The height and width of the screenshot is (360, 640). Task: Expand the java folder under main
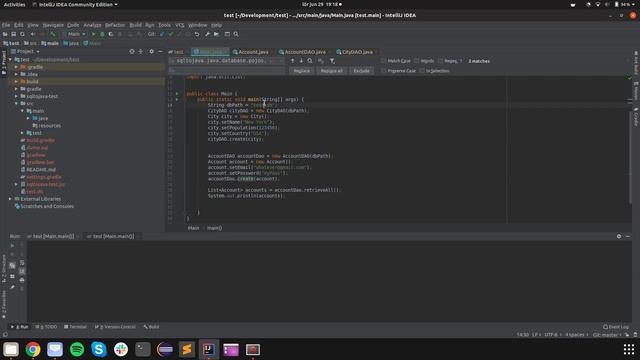(28, 118)
